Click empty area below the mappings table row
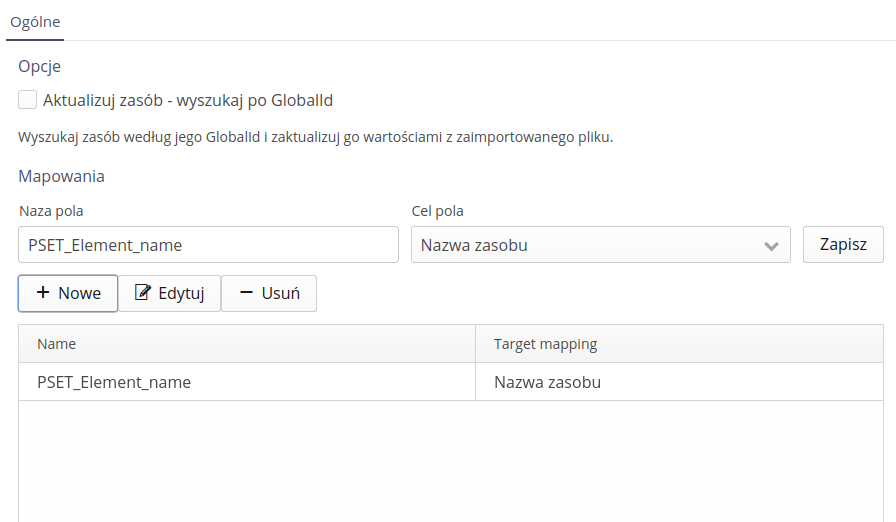896x522 pixels. pos(450,460)
